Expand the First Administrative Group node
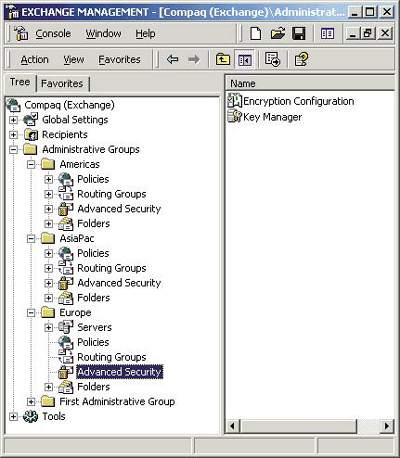This screenshot has width=400, height=458. coord(31,402)
